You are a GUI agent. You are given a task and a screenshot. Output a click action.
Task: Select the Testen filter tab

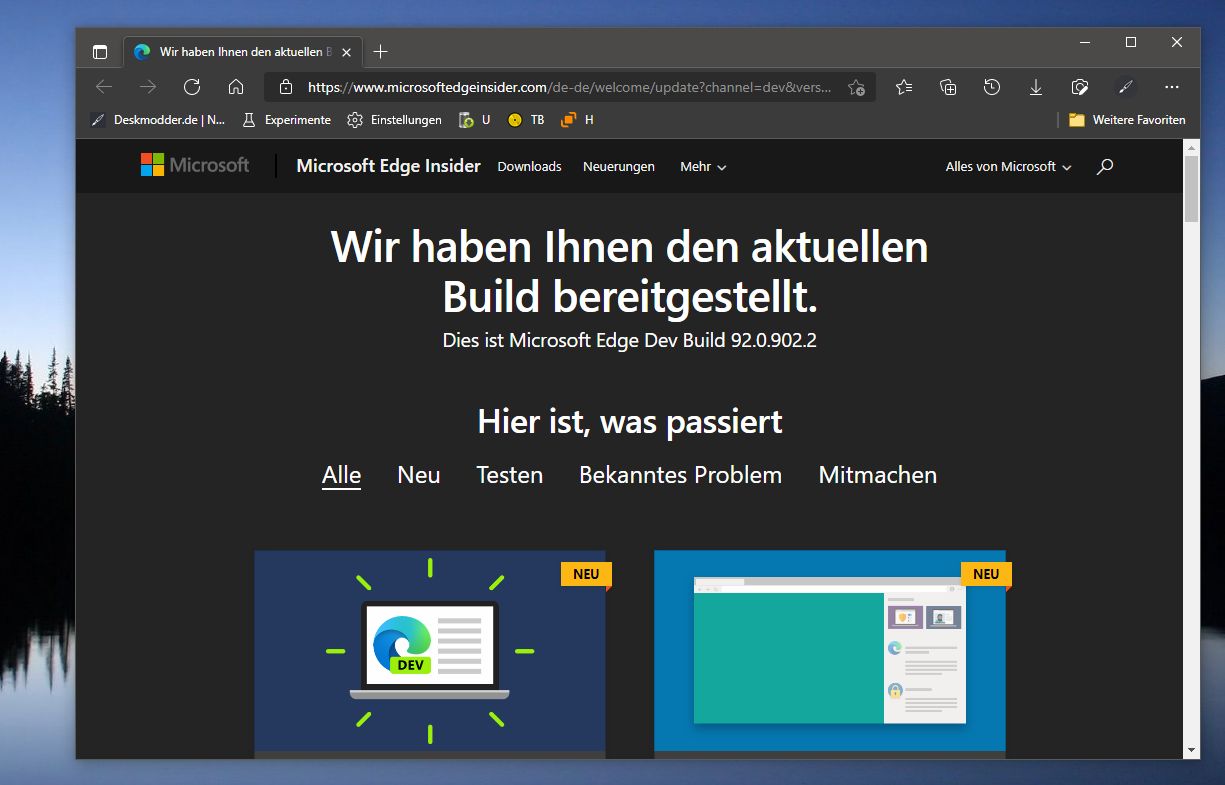tap(509, 475)
